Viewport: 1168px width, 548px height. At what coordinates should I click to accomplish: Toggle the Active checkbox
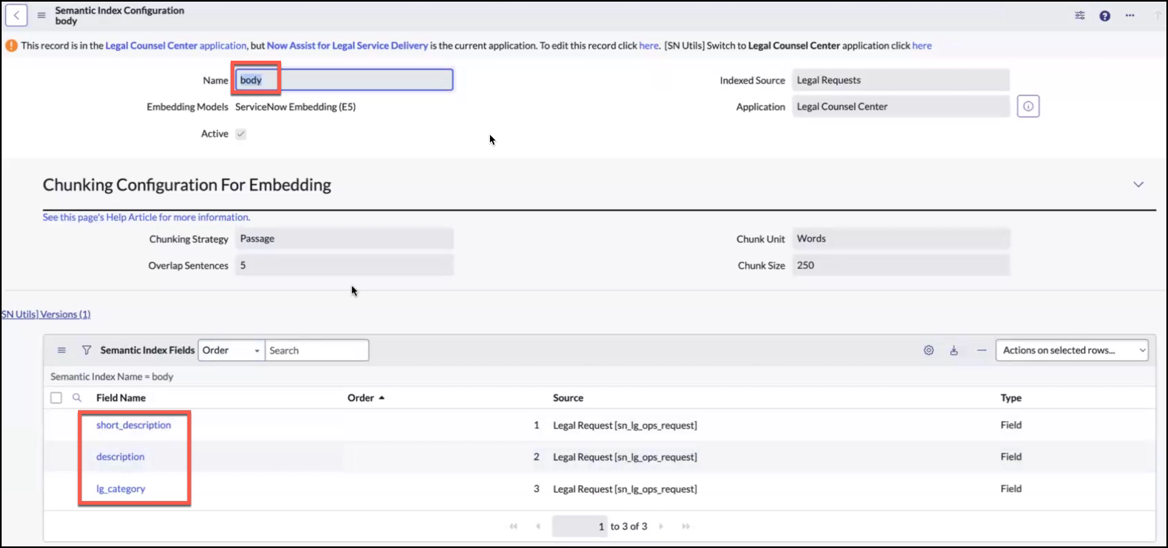click(241, 134)
